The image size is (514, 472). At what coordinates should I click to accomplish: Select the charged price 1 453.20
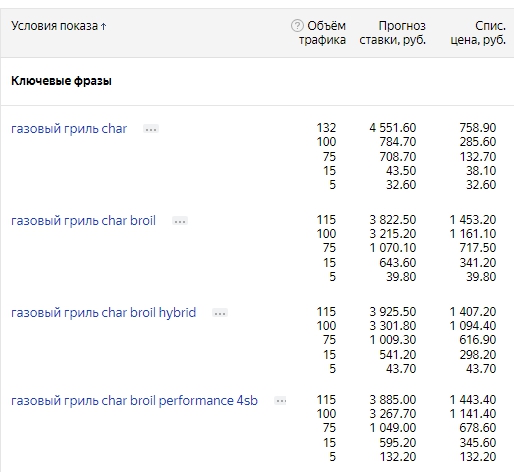pos(473,220)
